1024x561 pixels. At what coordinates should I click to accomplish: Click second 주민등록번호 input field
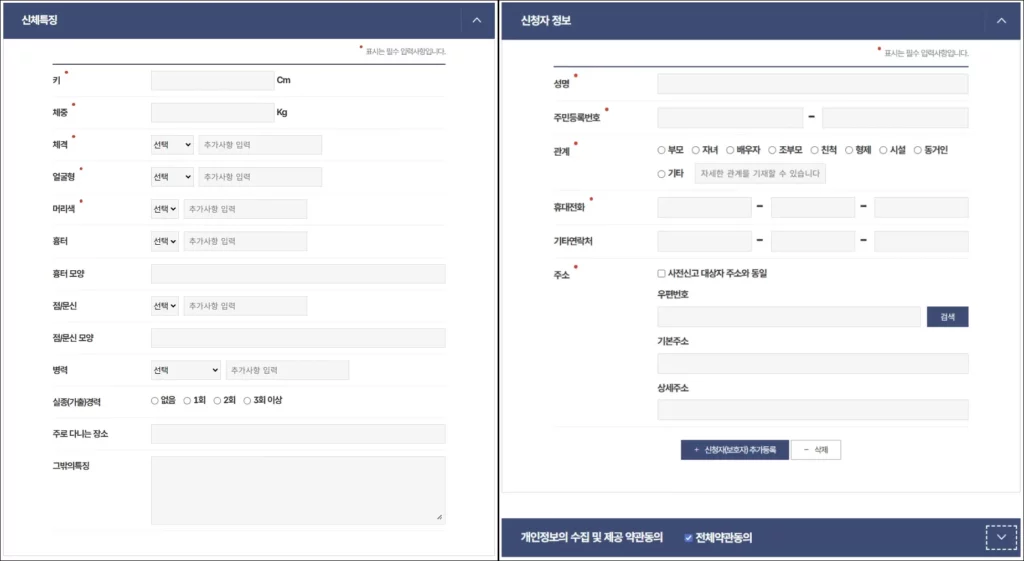tap(895, 118)
